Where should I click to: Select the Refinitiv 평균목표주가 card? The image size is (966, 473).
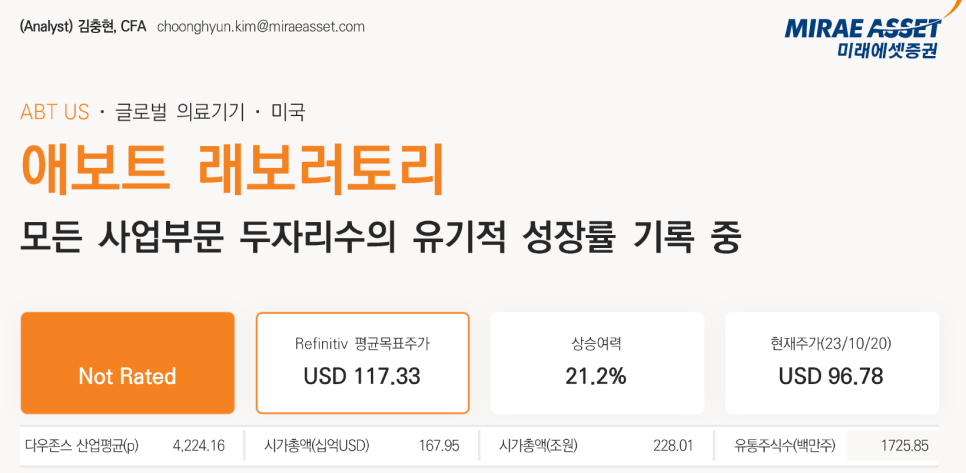(362, 363)
